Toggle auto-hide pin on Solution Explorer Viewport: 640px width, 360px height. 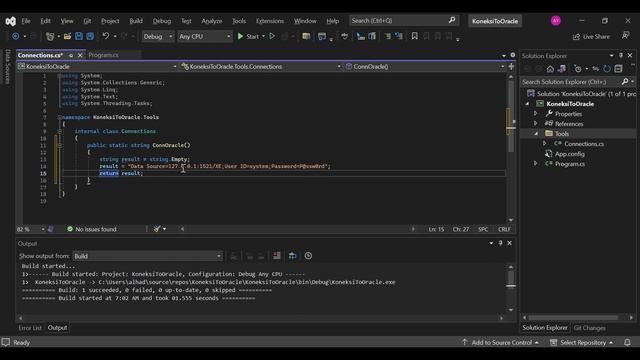[x=621, y=56]
